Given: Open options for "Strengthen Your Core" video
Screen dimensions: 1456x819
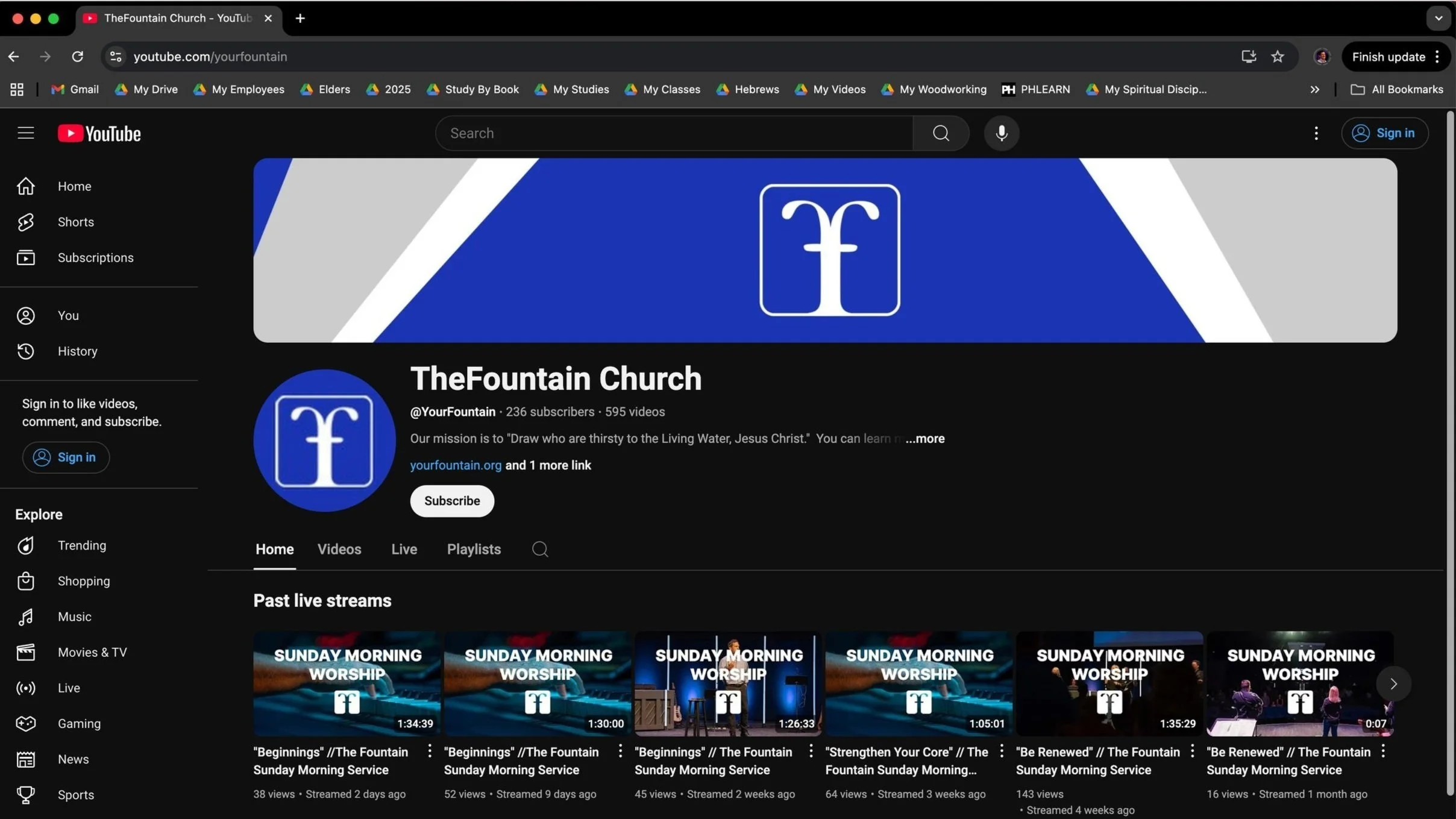Looking at the screenshot, I should tap(1001, 751).
